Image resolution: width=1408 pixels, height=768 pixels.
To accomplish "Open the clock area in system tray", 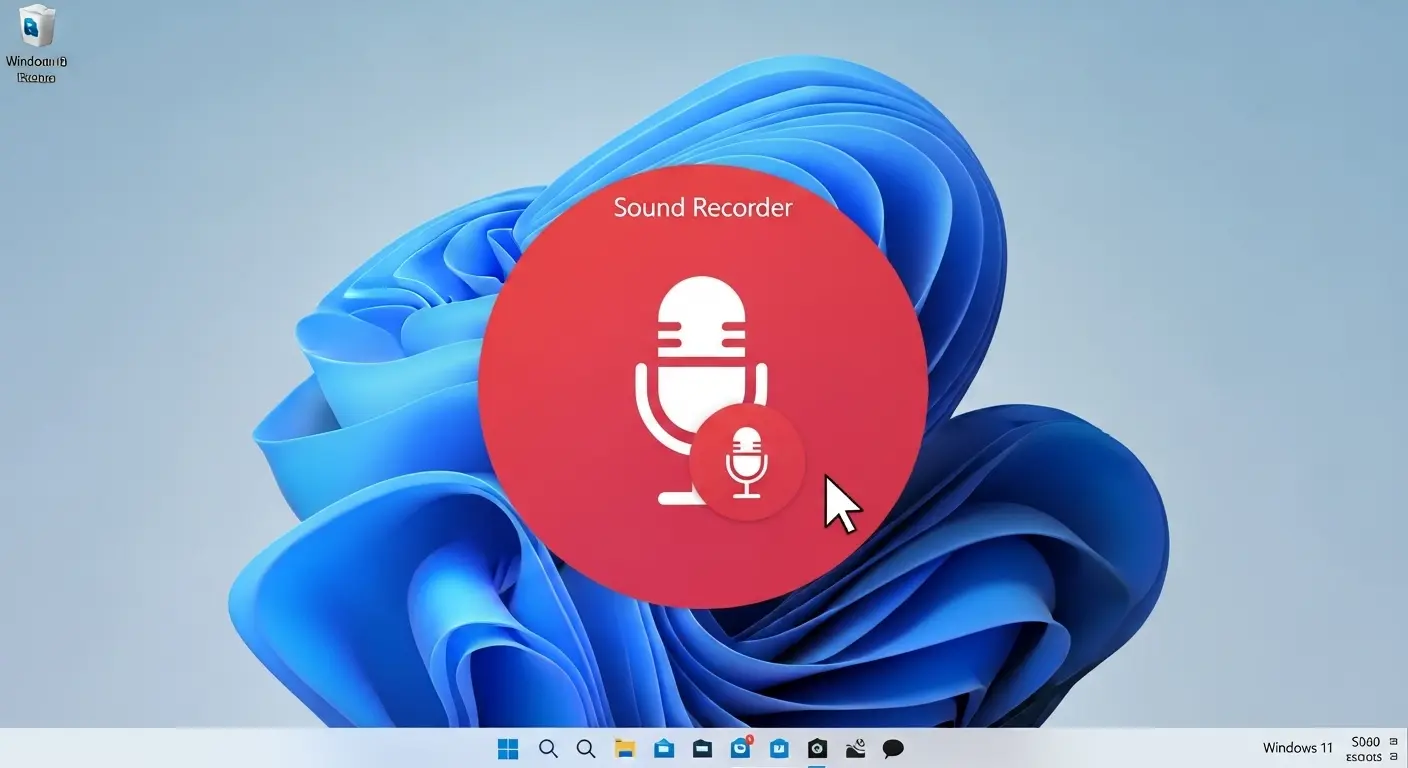I will pos(1366,749).
